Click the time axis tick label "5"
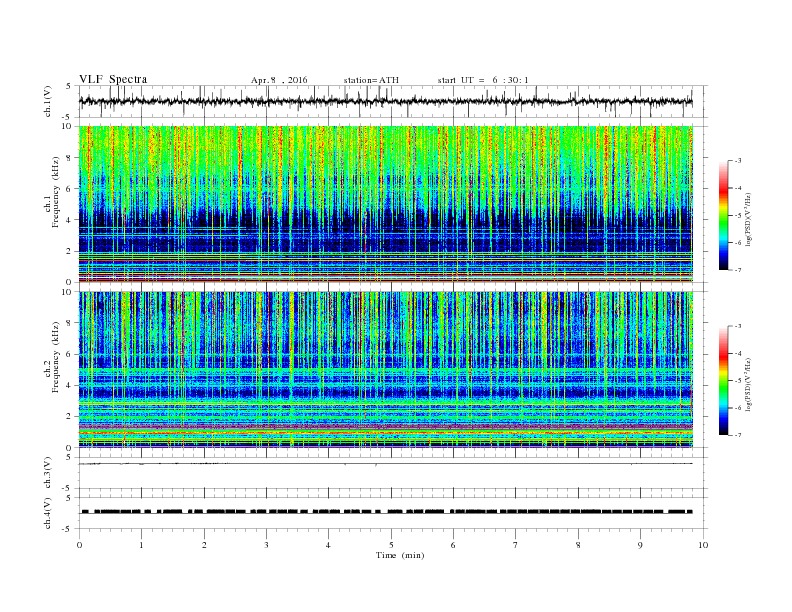The height and width of the screenshot is (612, 792). (391, 545)
